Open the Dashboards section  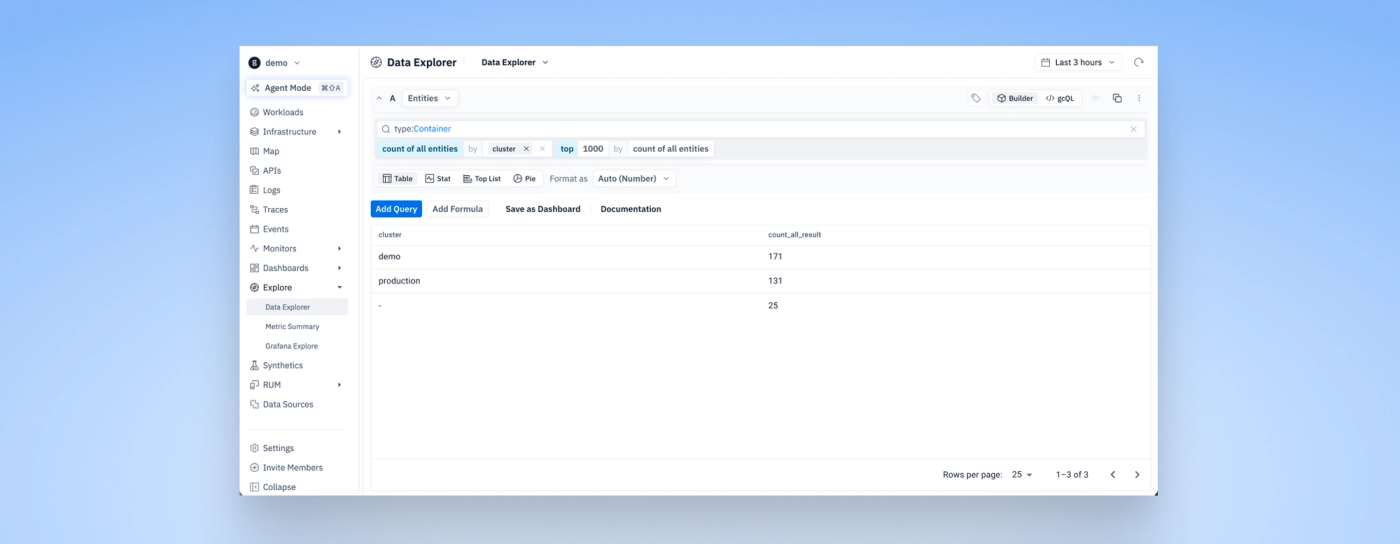285,268
